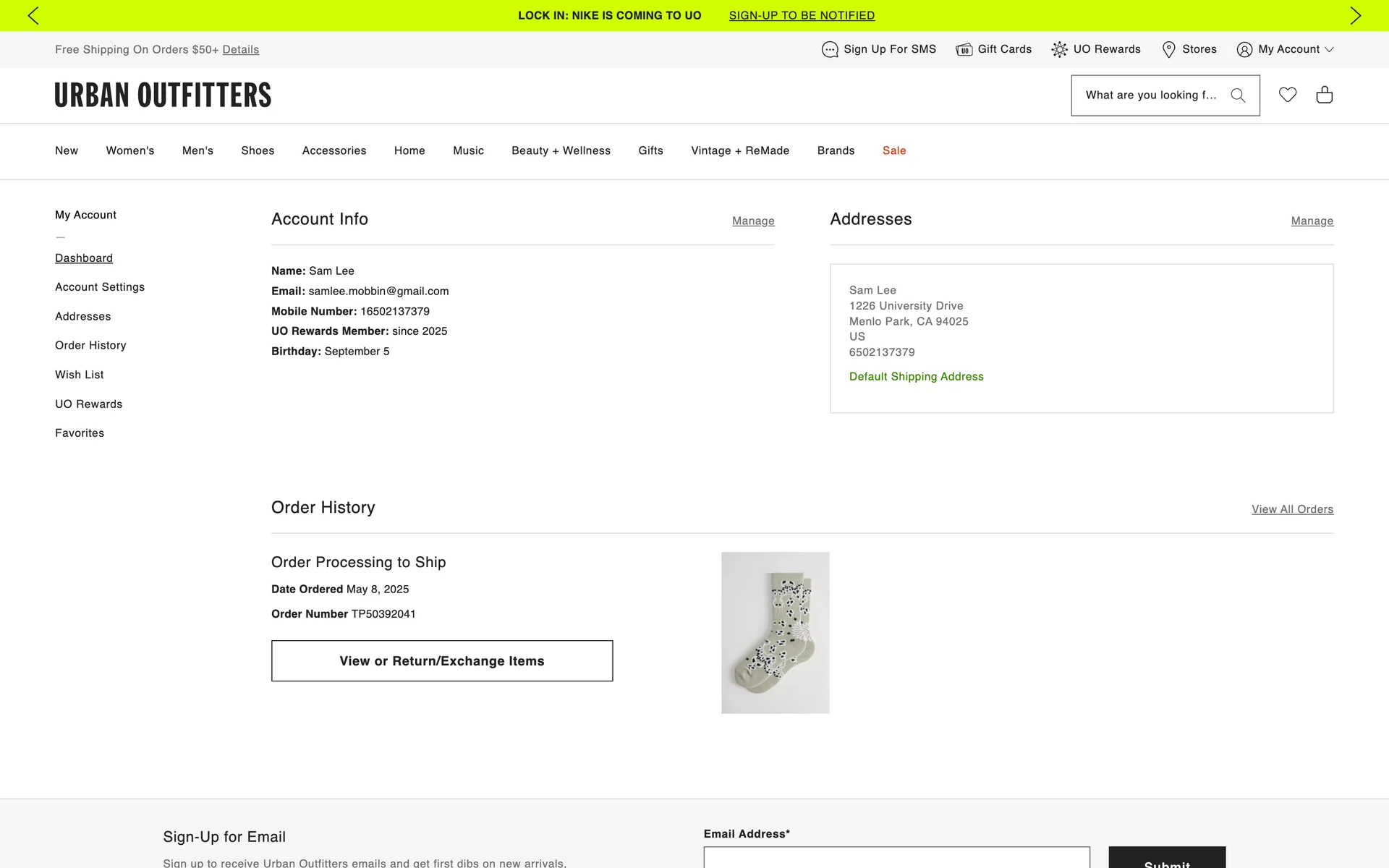Click the socks product thumbnail
The image size is (1389, 868).
[775, 633]
